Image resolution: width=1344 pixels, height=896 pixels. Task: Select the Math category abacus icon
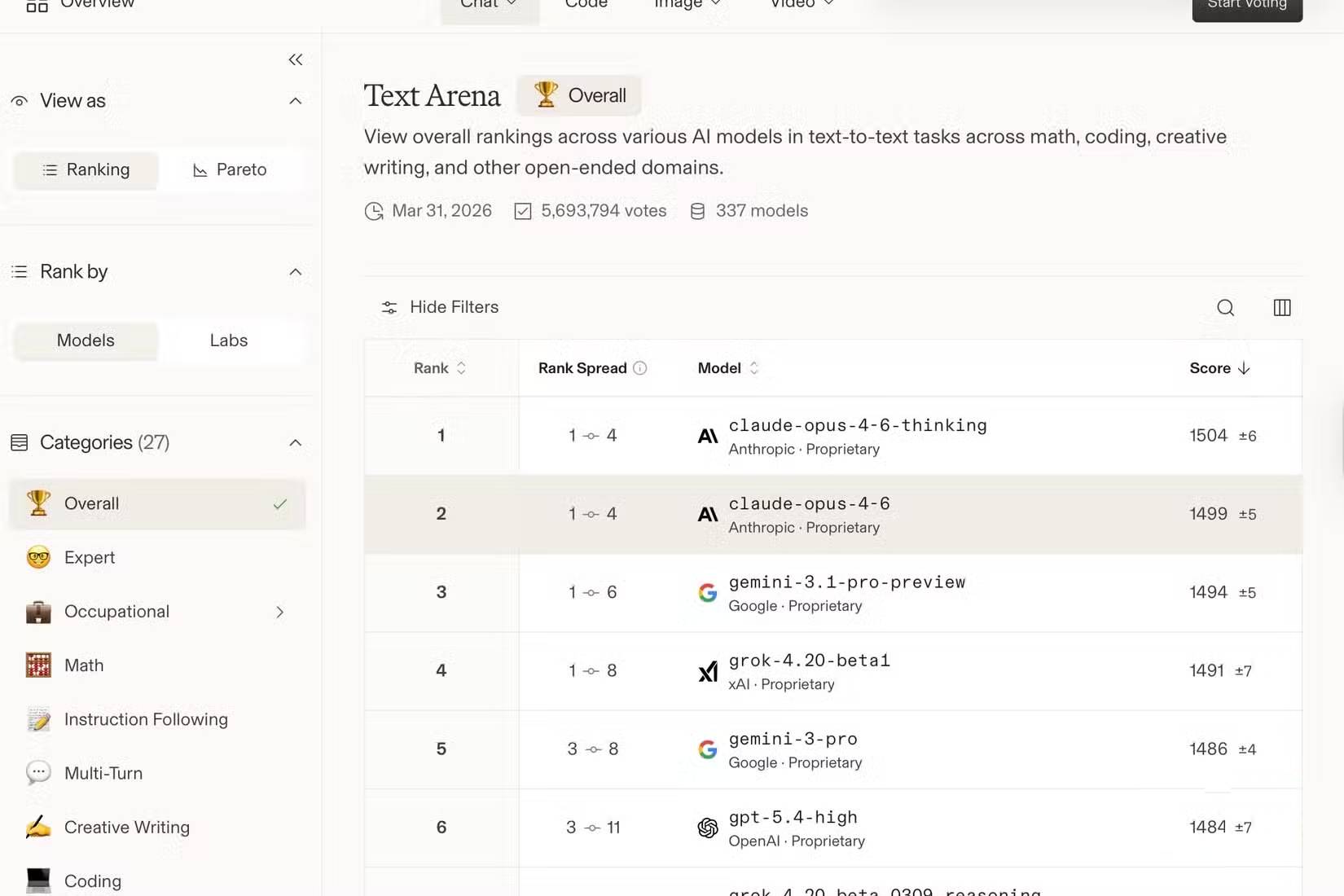(38, 665)
